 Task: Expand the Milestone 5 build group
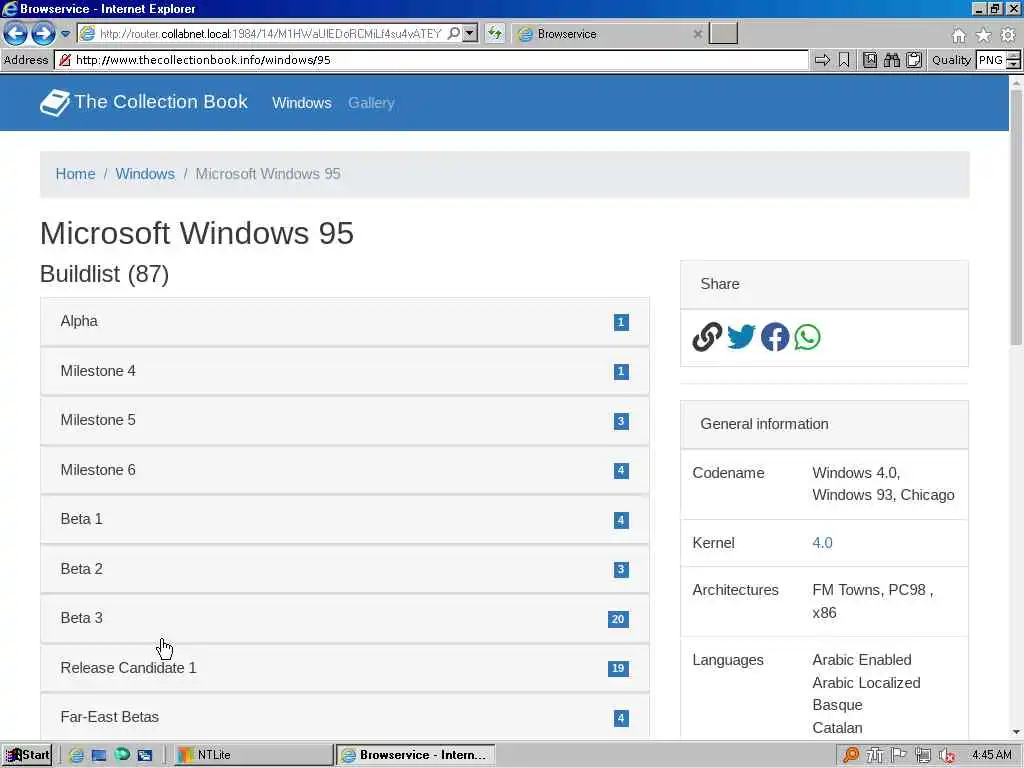pos(345,421)
